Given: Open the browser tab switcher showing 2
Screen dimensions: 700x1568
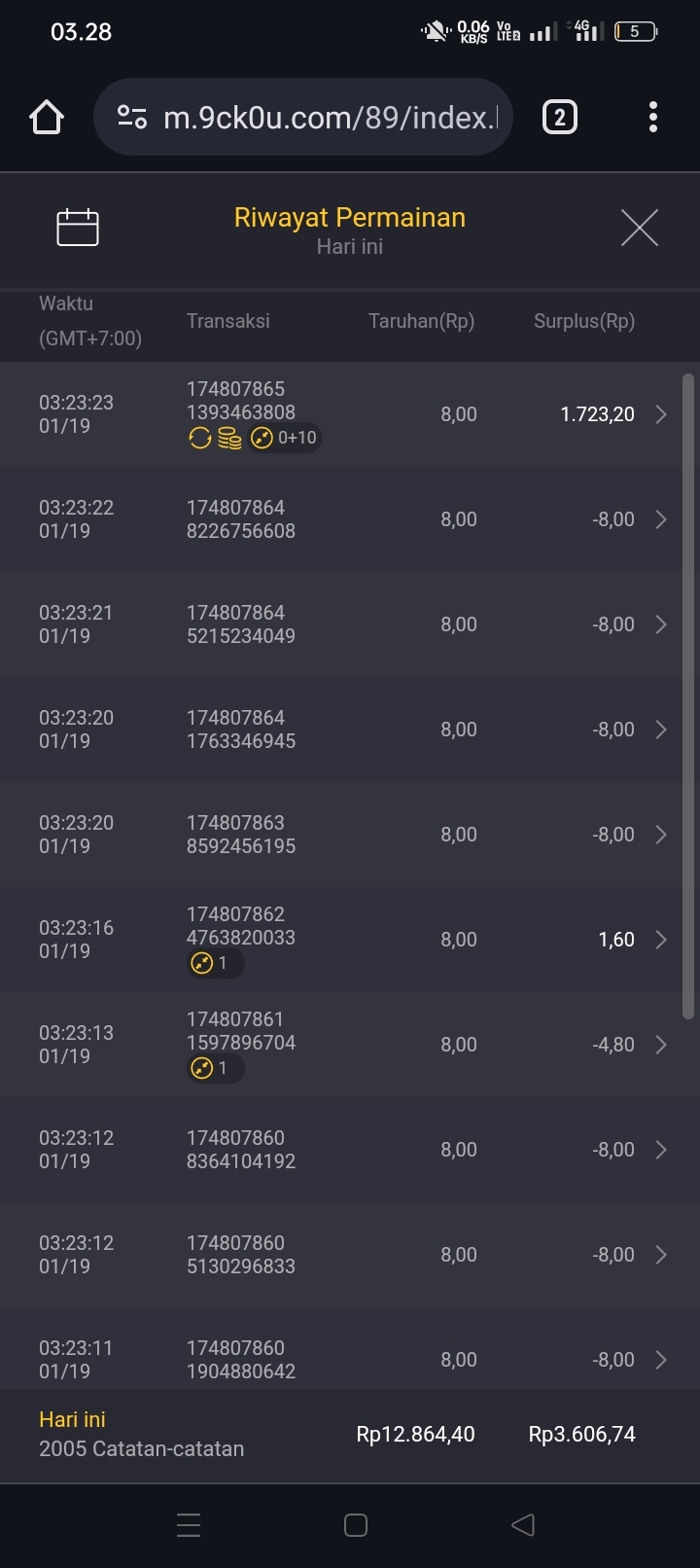Looking at the screenshot, I should [x=559, y=118].
